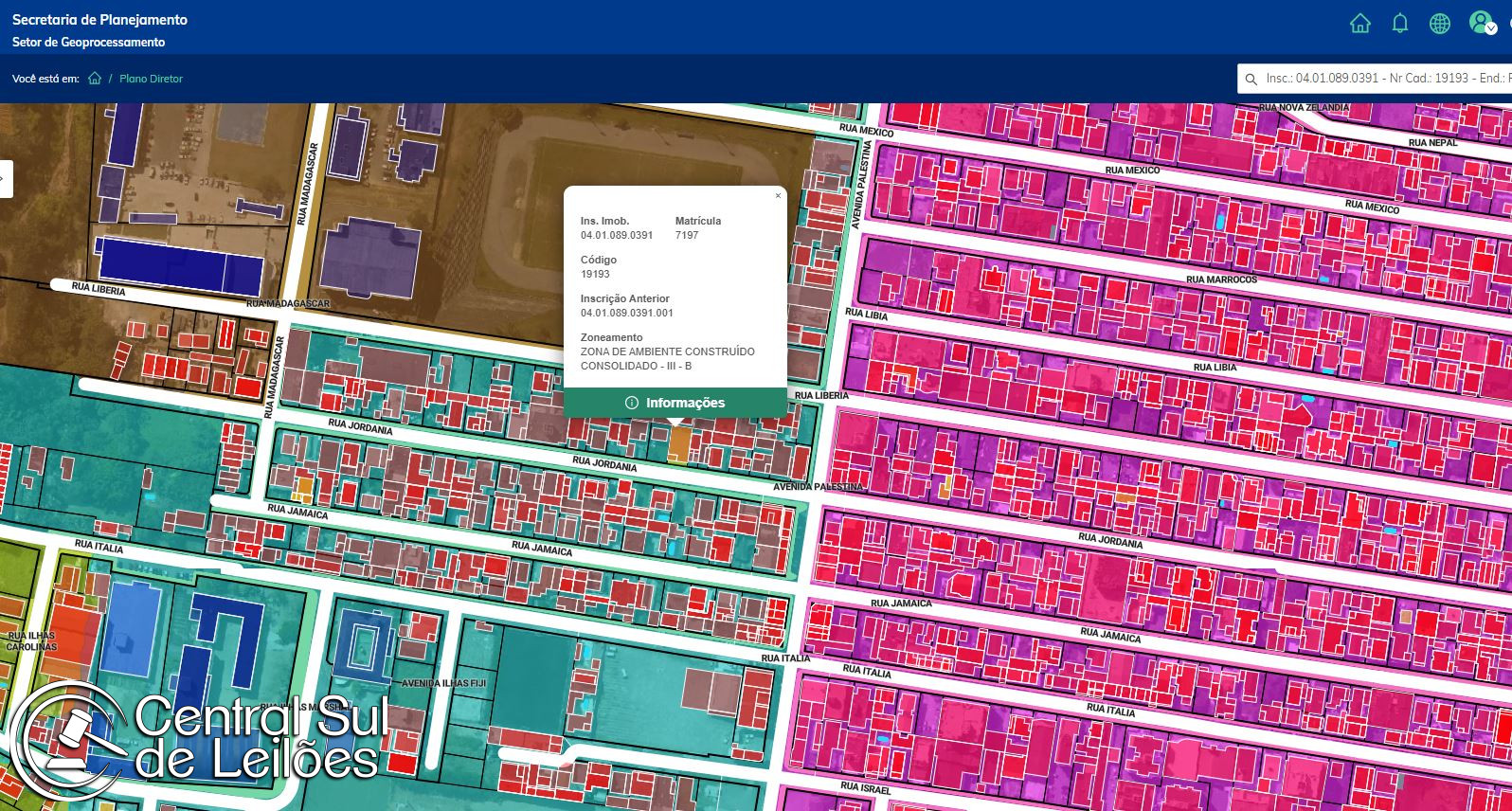Click the RUA NOVA ZELANDIA street label
1512x811 pixels.
point(1304,107)
